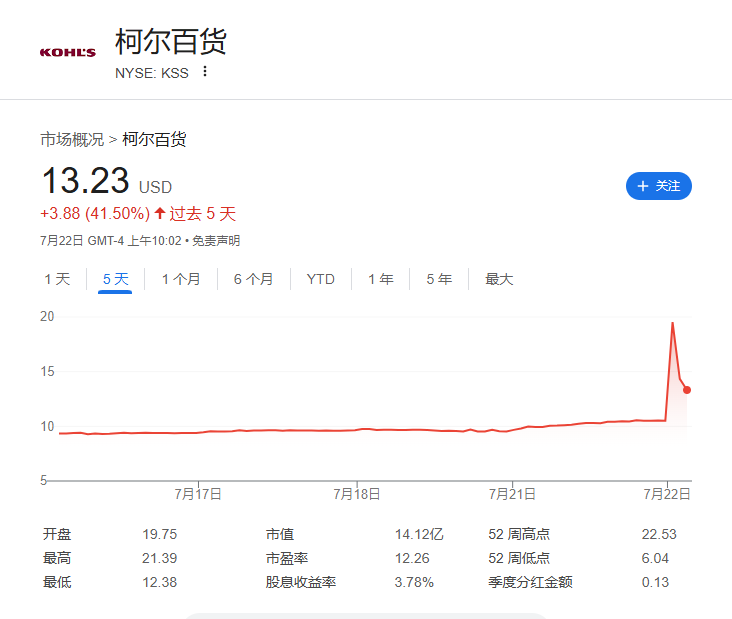
Task: Click the blue 关注 follow button
Action: pos(659,186)
